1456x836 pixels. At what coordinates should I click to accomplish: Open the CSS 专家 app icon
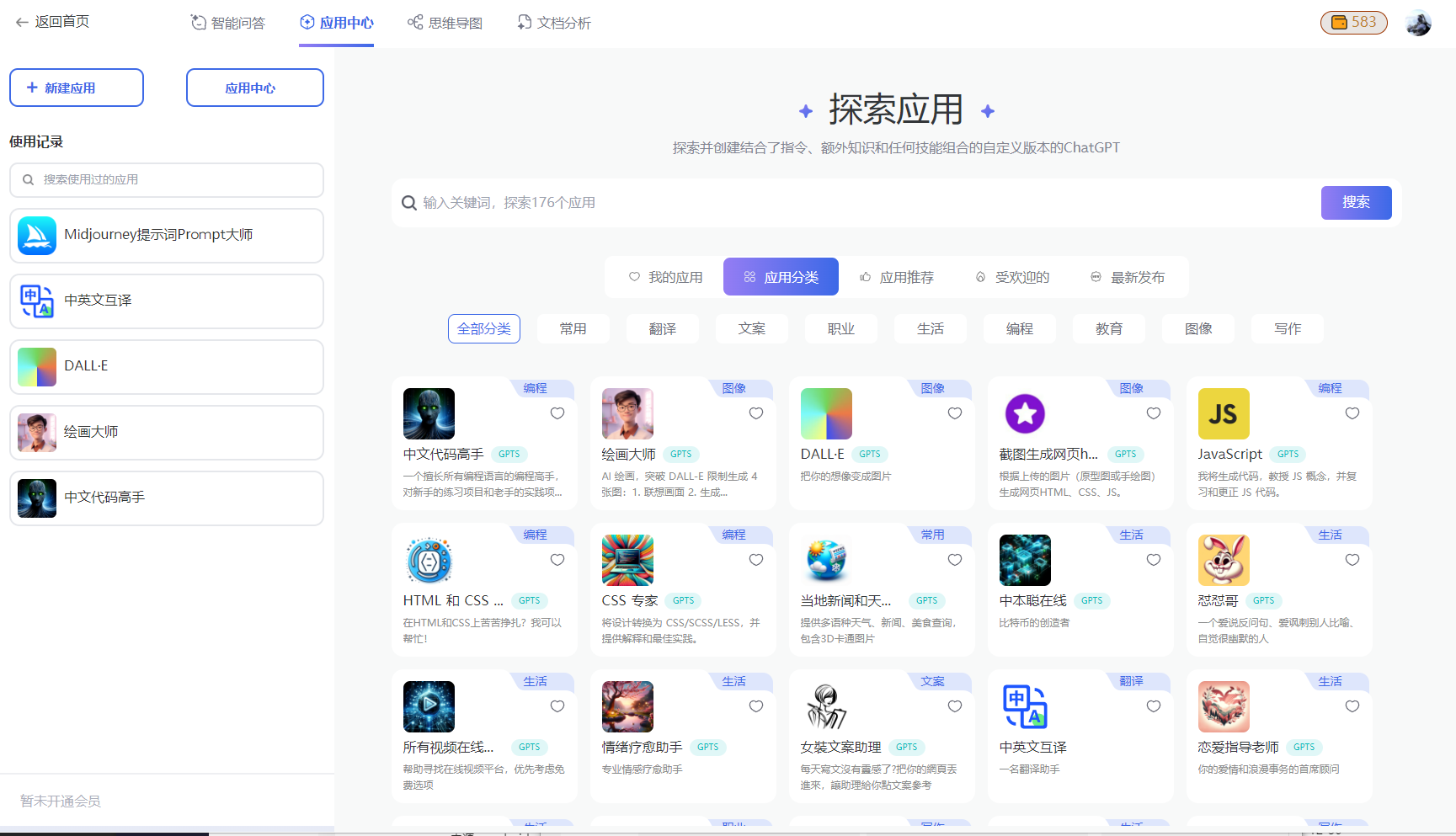(x=627, y=560)
